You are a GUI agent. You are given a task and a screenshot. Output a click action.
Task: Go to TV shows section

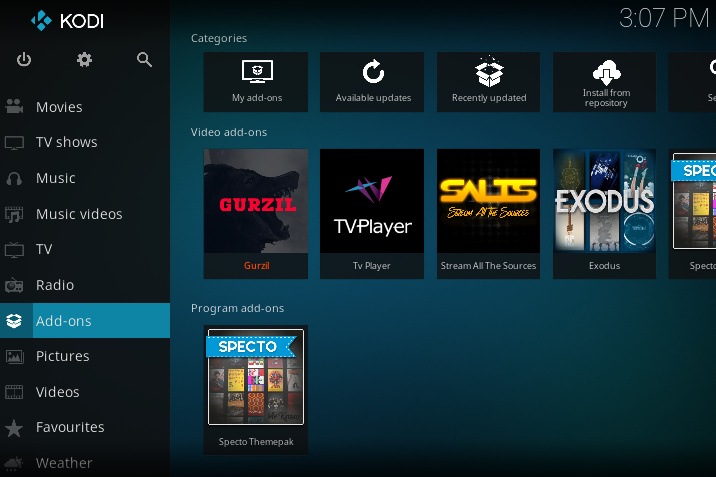tap(85, 142)
